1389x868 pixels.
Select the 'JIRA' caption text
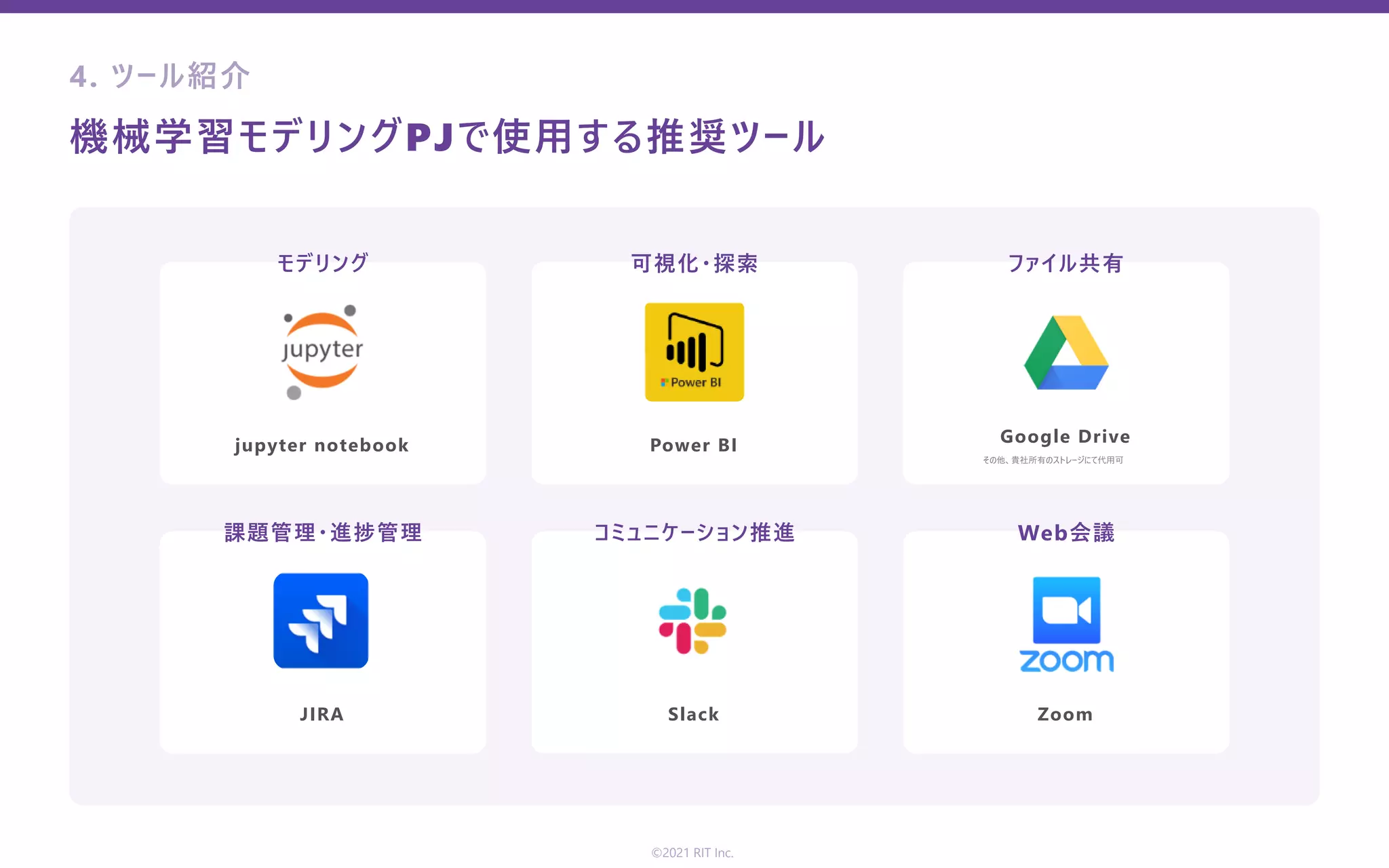coord(321,714)
